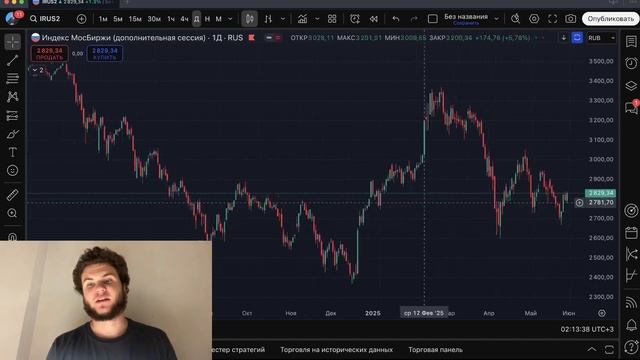Image resolution: width=640 pixels, height=360 pixels.
Task: Open the object tree layers icon
Action: coord(631,85)
